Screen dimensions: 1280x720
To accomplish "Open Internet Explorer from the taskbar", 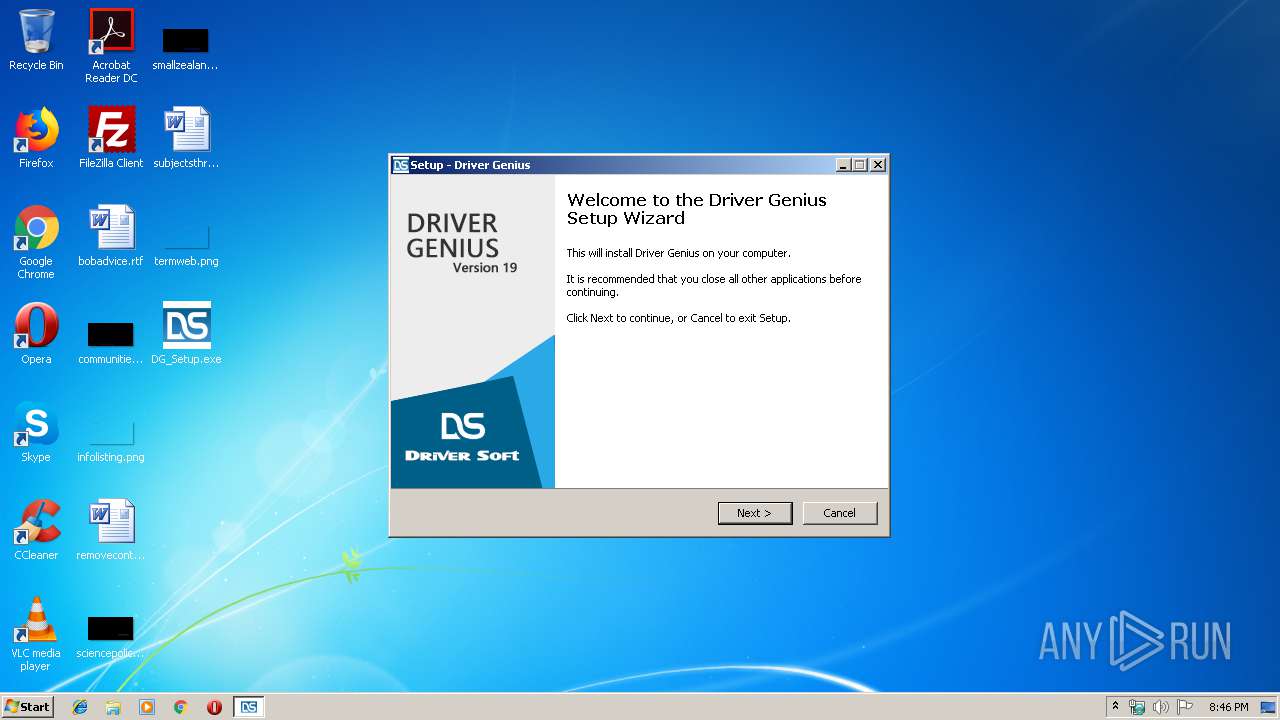I will point(80,707).
